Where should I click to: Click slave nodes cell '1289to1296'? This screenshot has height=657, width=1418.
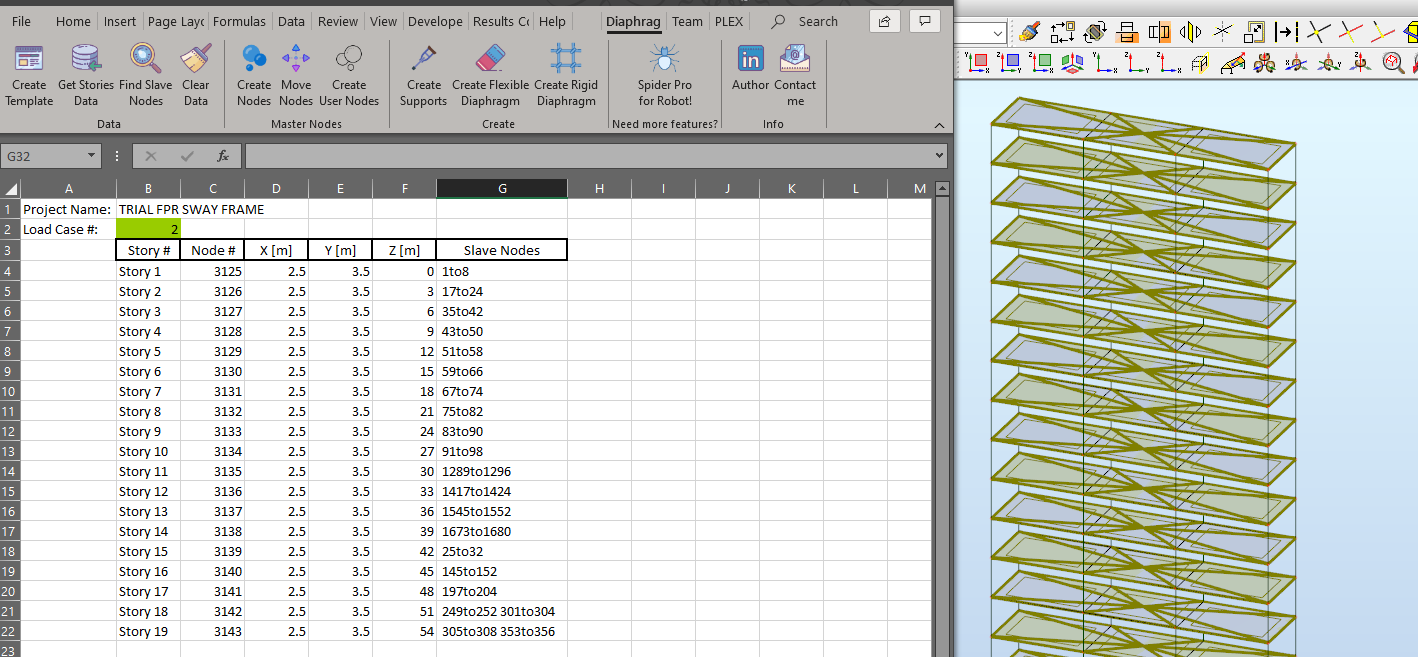coord(502,471)
